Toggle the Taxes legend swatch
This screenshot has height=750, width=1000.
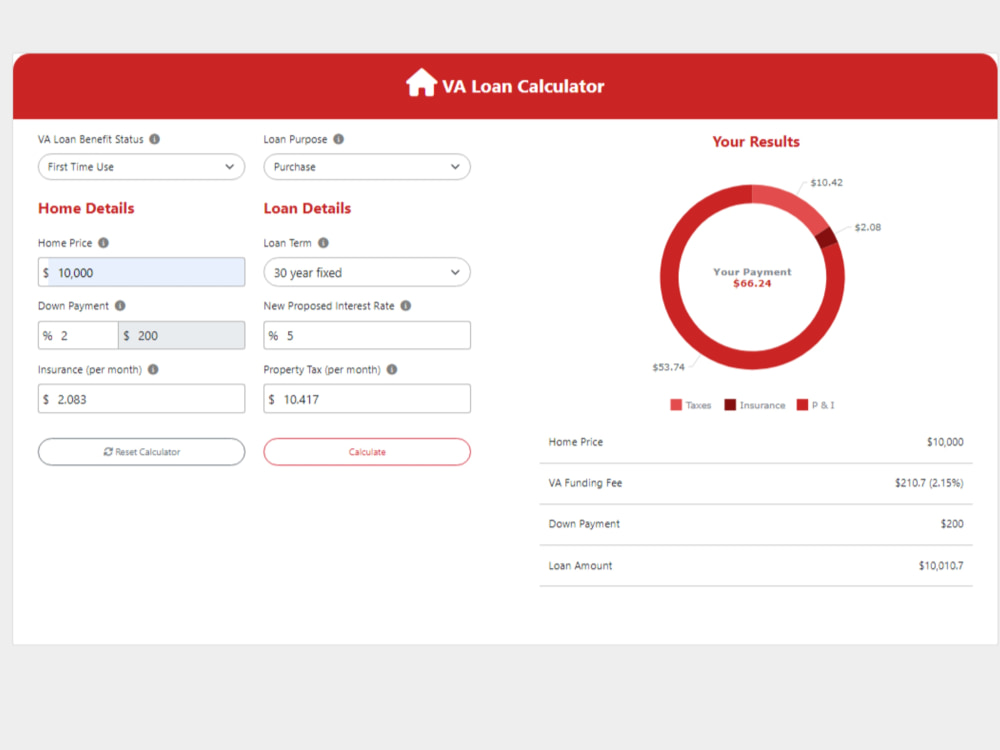click(676, 405)
